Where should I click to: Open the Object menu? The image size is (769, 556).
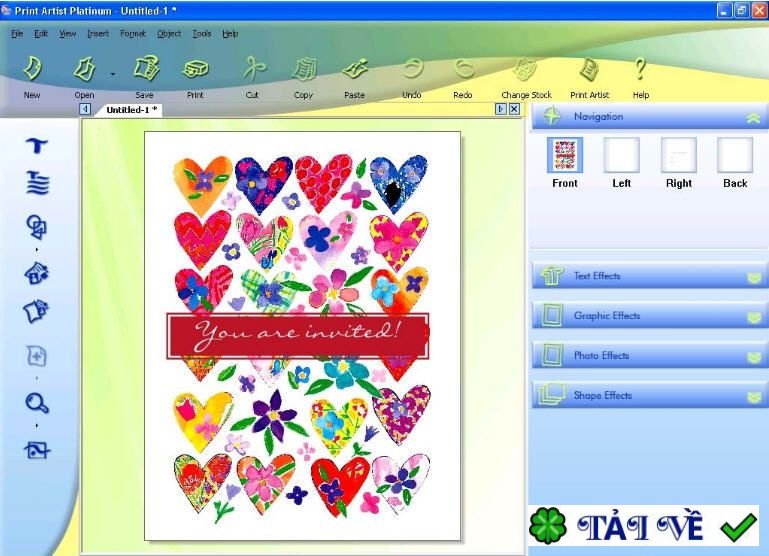click(169, 33)
